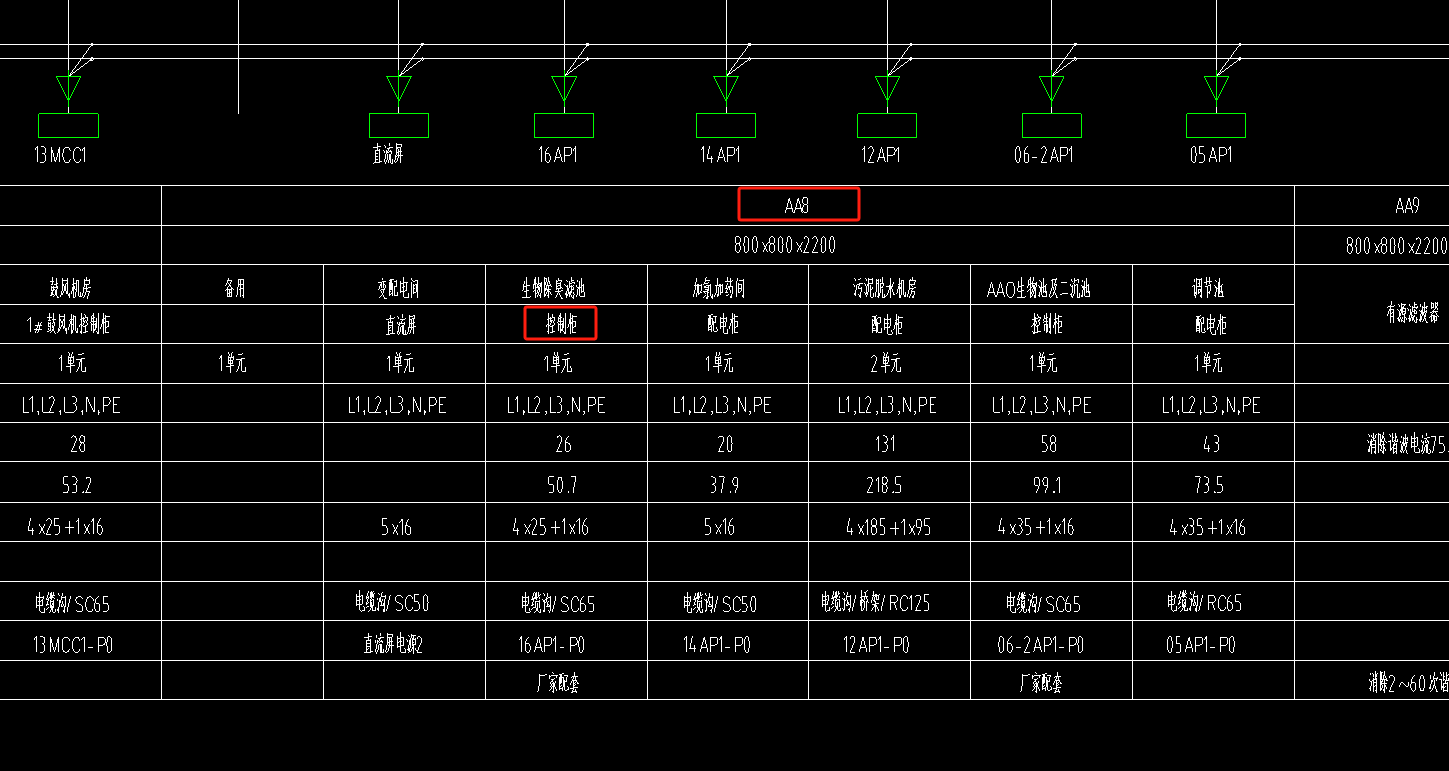
Task: Click the 800x800x2200 size under AA8
Action: click(x=785, y=245)
